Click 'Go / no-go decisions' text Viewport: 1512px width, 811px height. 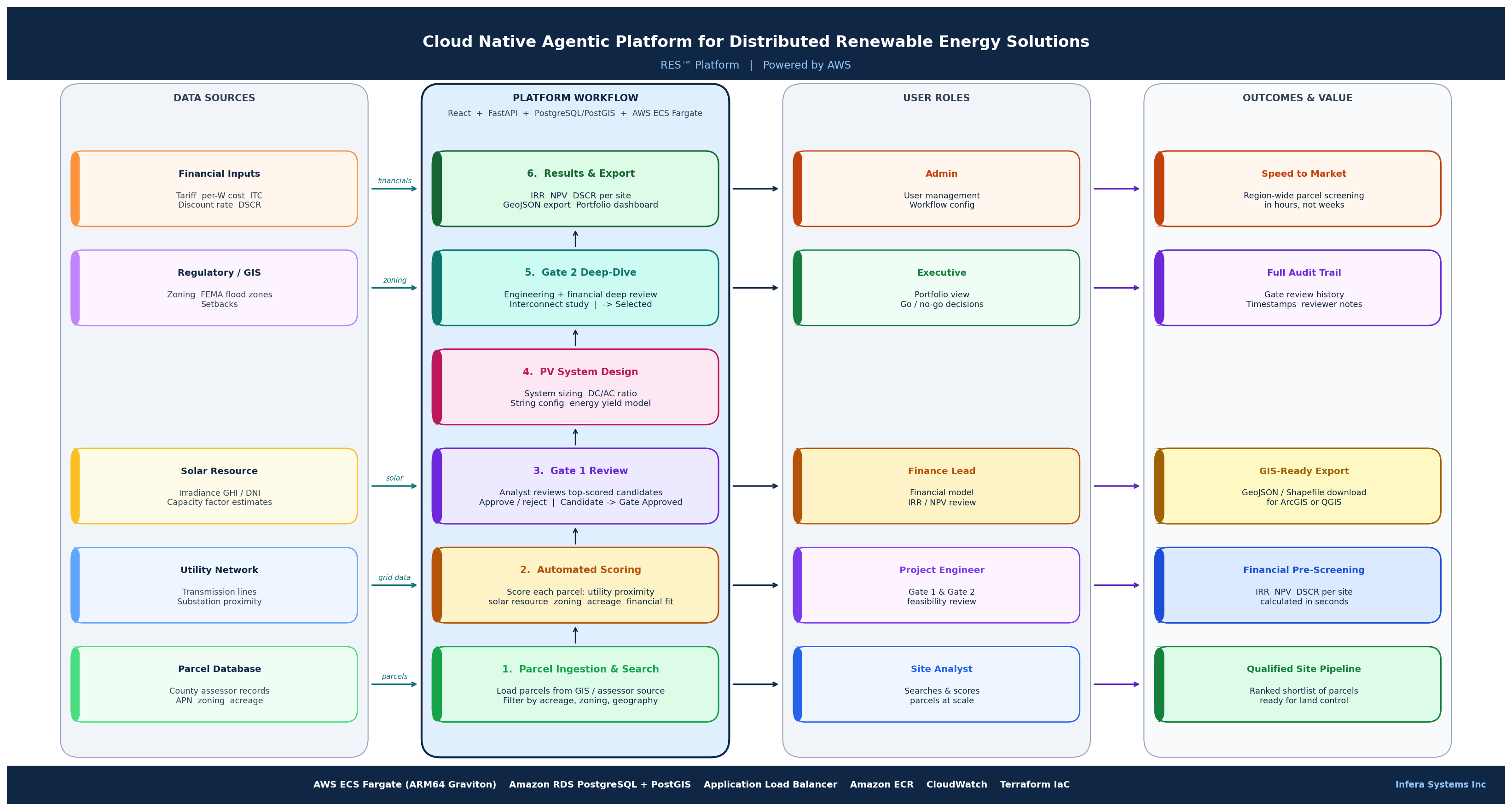coord(941,304)
